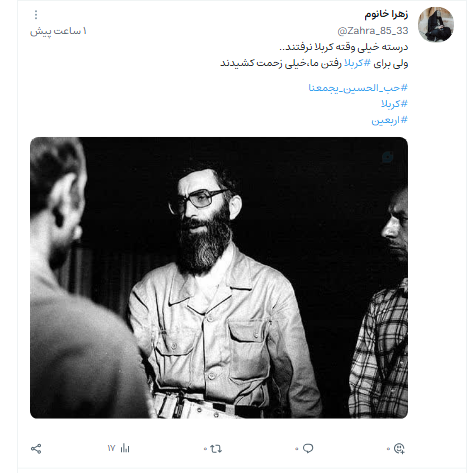Click the ۱۷ view count number

(111, 448)
